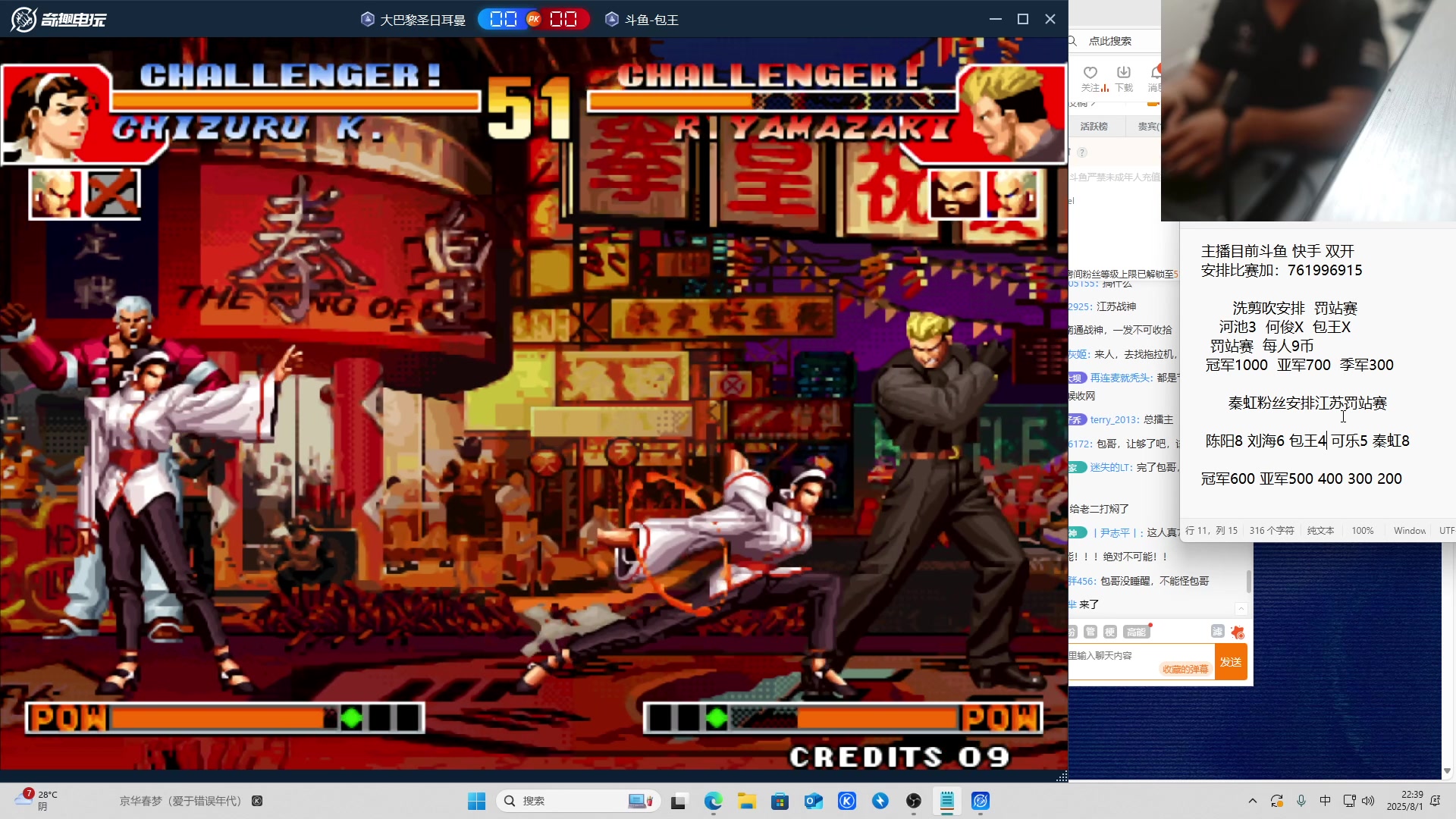
Task: Click the volume speaker tray icon
Action: pyautogui.click(x=1368, y=801)
